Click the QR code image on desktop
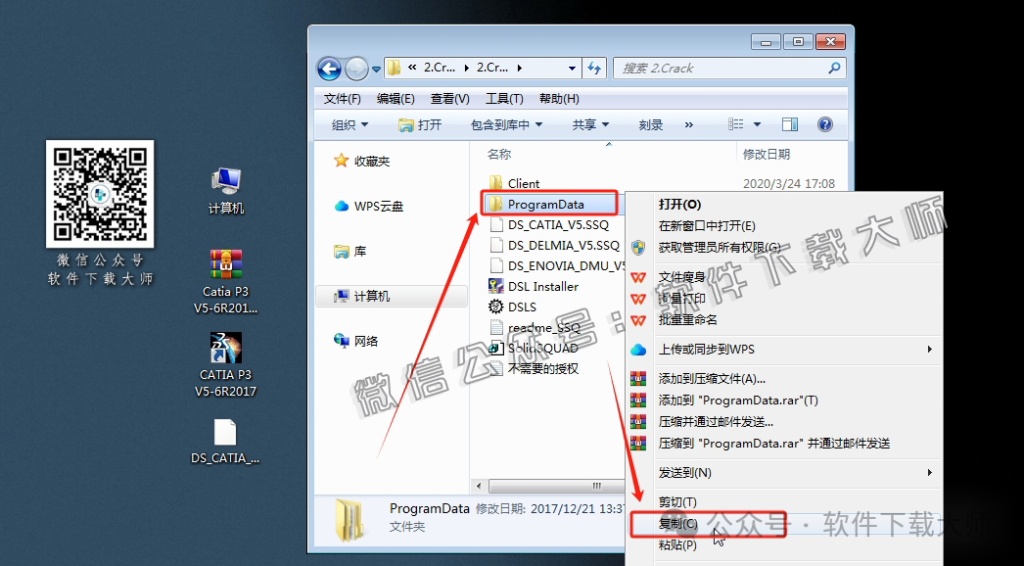 click(x=100, y=194)
